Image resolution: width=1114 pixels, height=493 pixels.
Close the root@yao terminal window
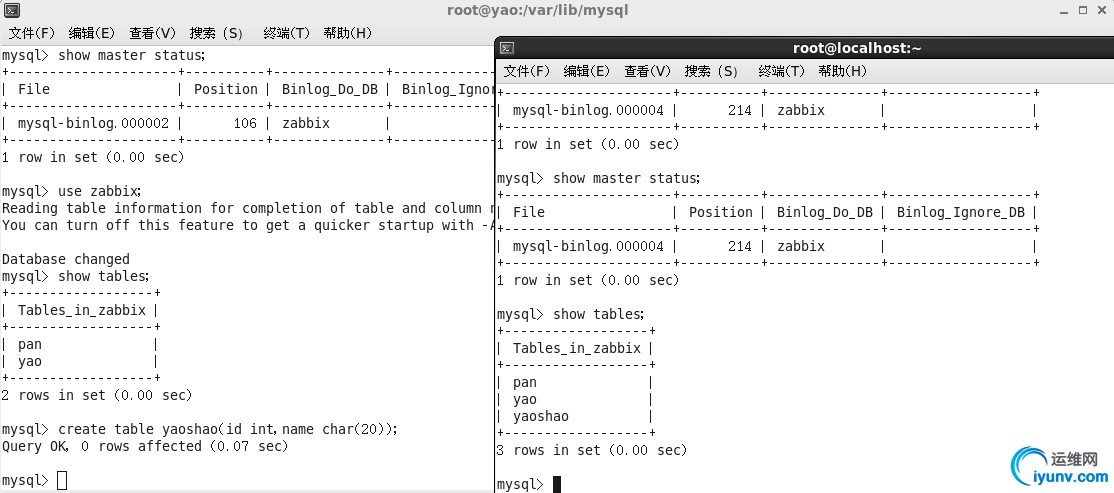click(1102, 10)
